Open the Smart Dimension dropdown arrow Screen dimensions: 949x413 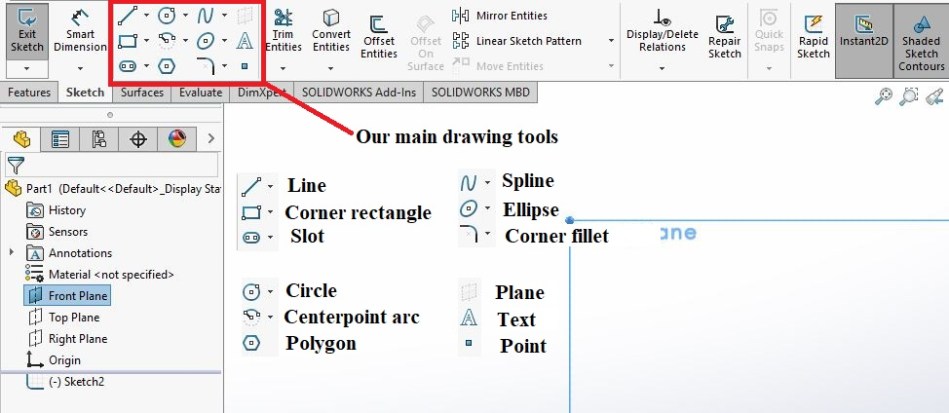(80, 68)
